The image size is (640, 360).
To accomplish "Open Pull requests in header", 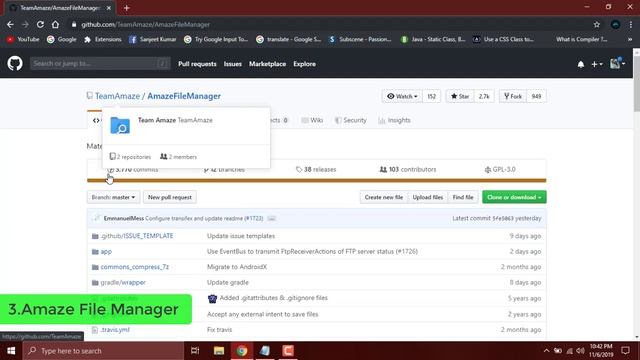I will pos(197,64).
